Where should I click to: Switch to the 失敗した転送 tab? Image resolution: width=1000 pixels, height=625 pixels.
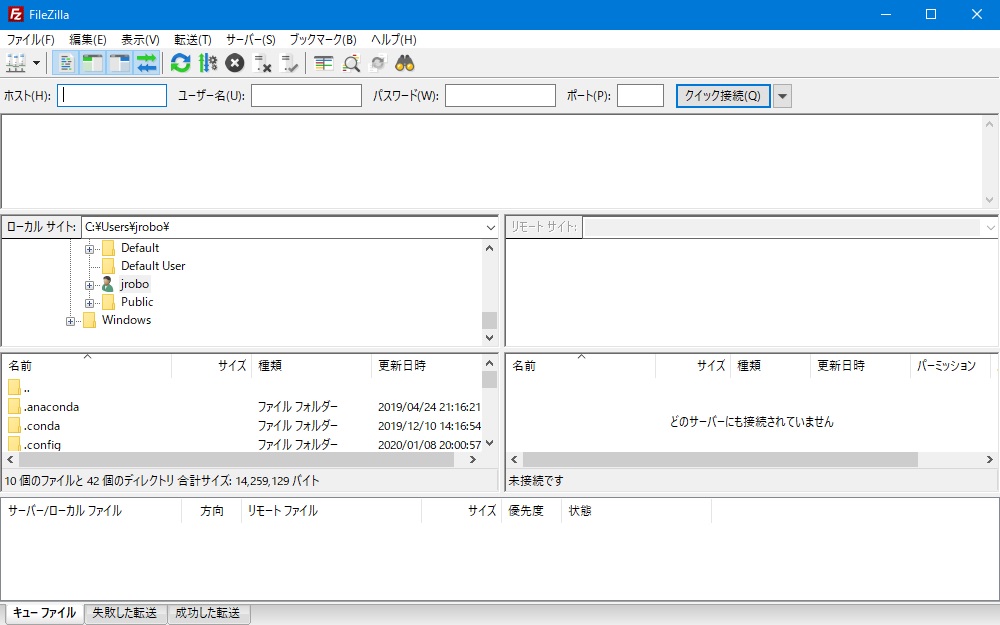coord(125,613)
